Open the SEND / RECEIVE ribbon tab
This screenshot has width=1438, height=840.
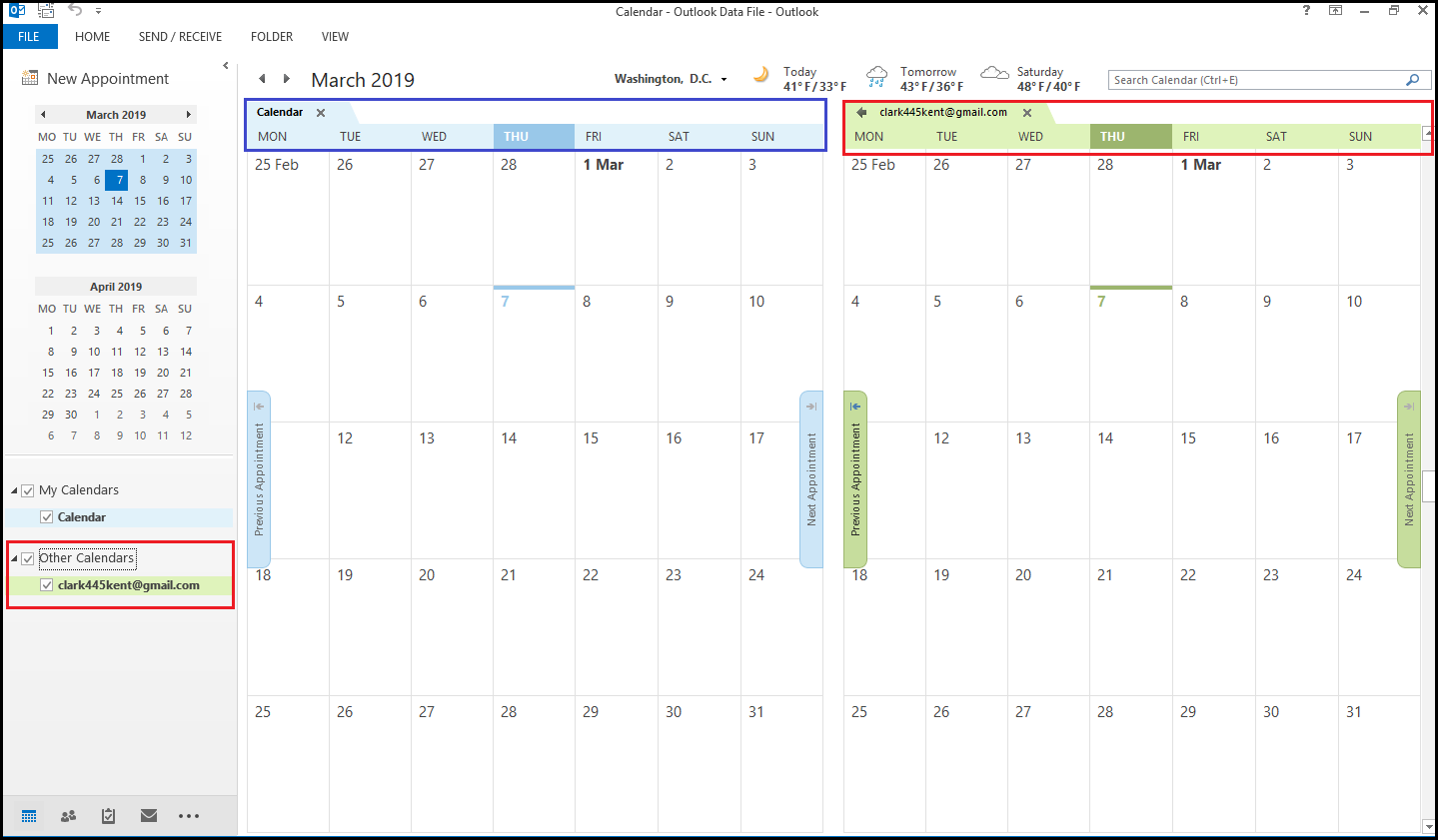tap(181, 37)
